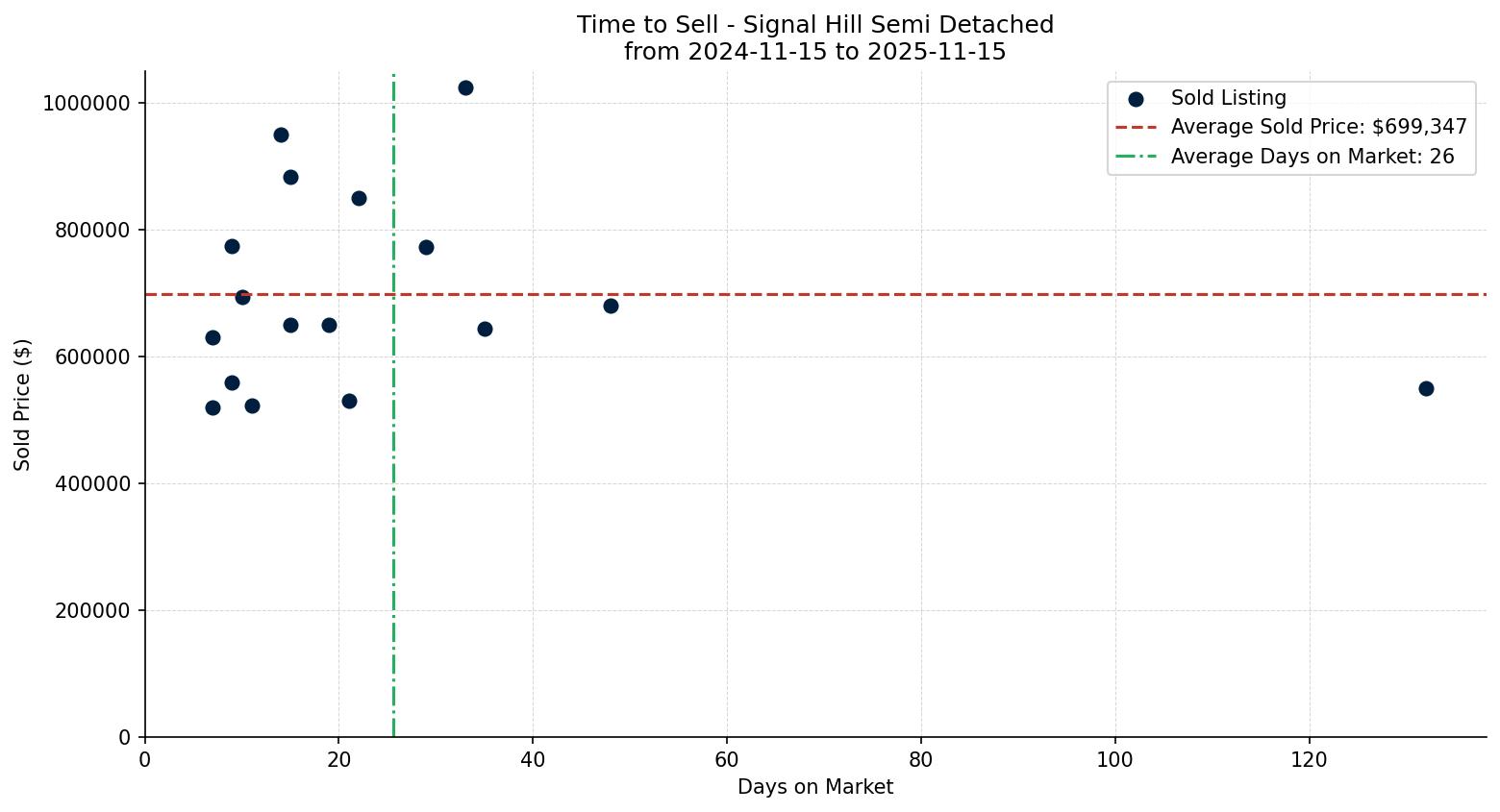
Task: Click the Sold Listing dot marker in legend
Action: (x=1136, y=99)
